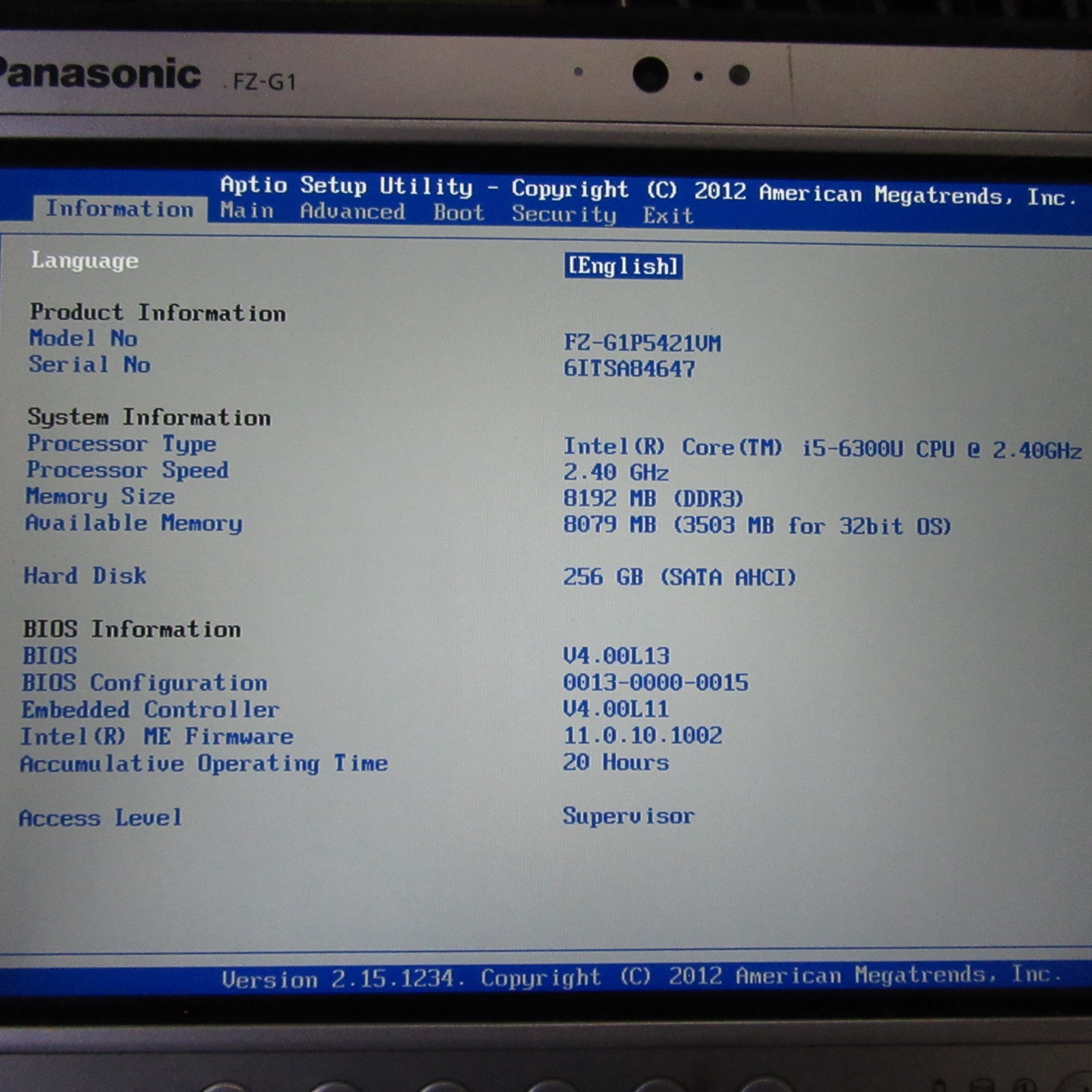1092x1092 pixels.
Task: Click the System Information heading
Action: tap(149, 418)
